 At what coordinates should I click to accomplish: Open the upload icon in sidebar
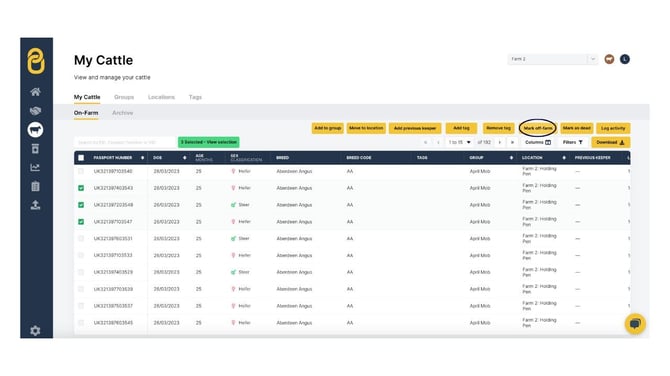(35, 205)
